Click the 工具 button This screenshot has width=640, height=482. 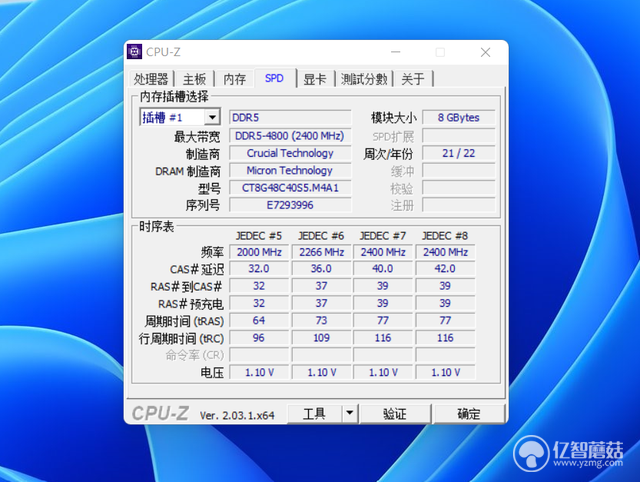pyautogui.click(x=314, y=413)
